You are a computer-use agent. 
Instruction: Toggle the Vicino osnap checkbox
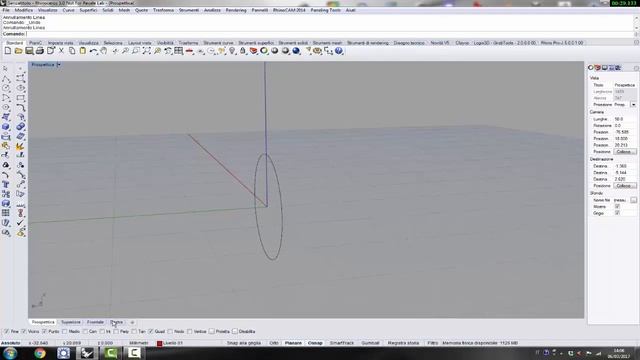pos(24,331)
